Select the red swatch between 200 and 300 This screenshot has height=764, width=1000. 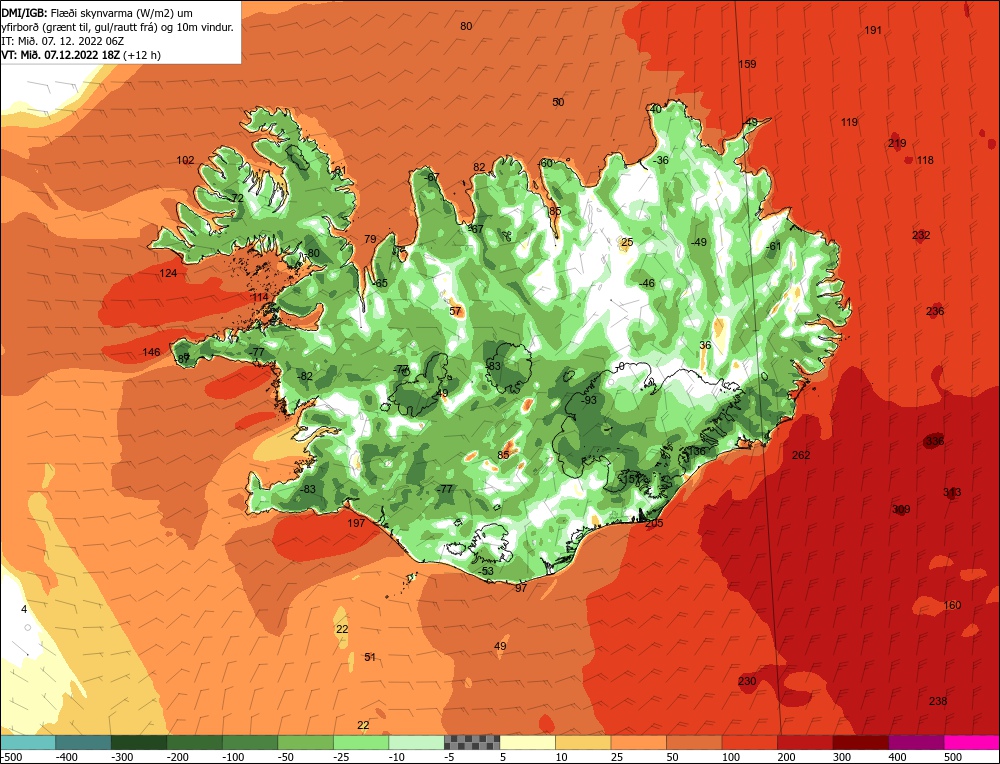tap(805, 742)
